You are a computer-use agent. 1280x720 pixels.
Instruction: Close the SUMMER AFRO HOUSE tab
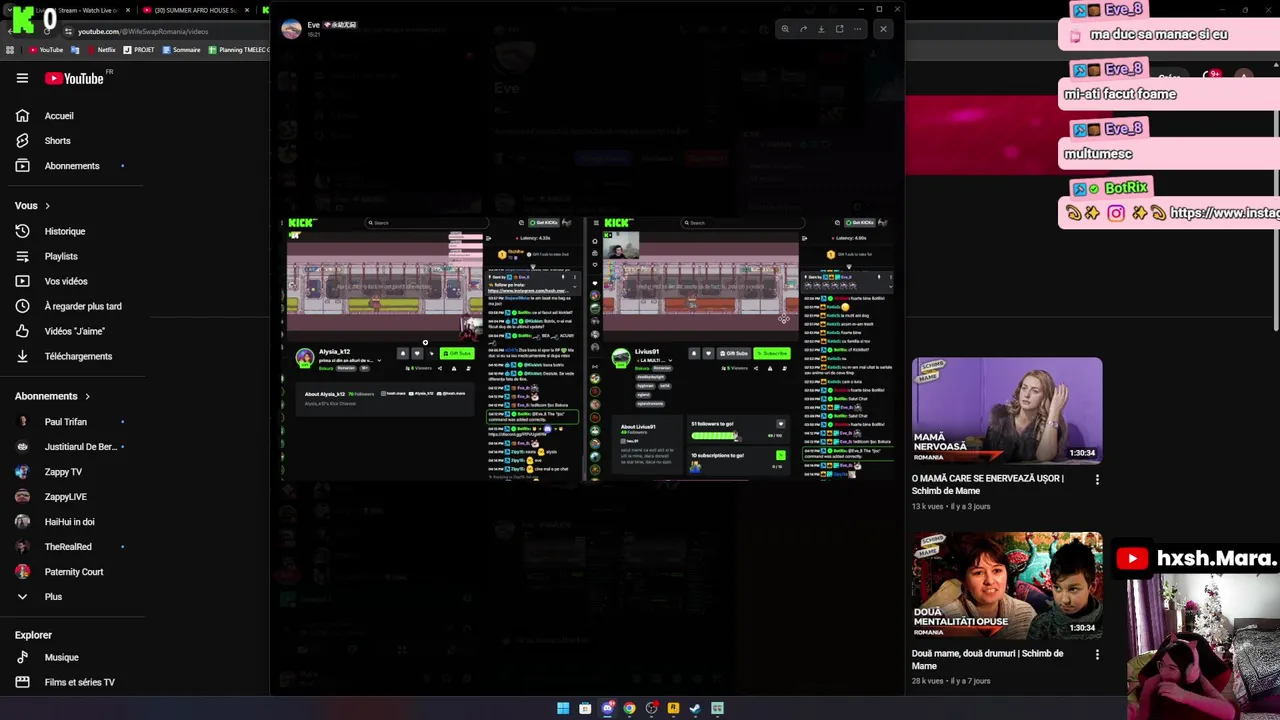coord(245,10)
